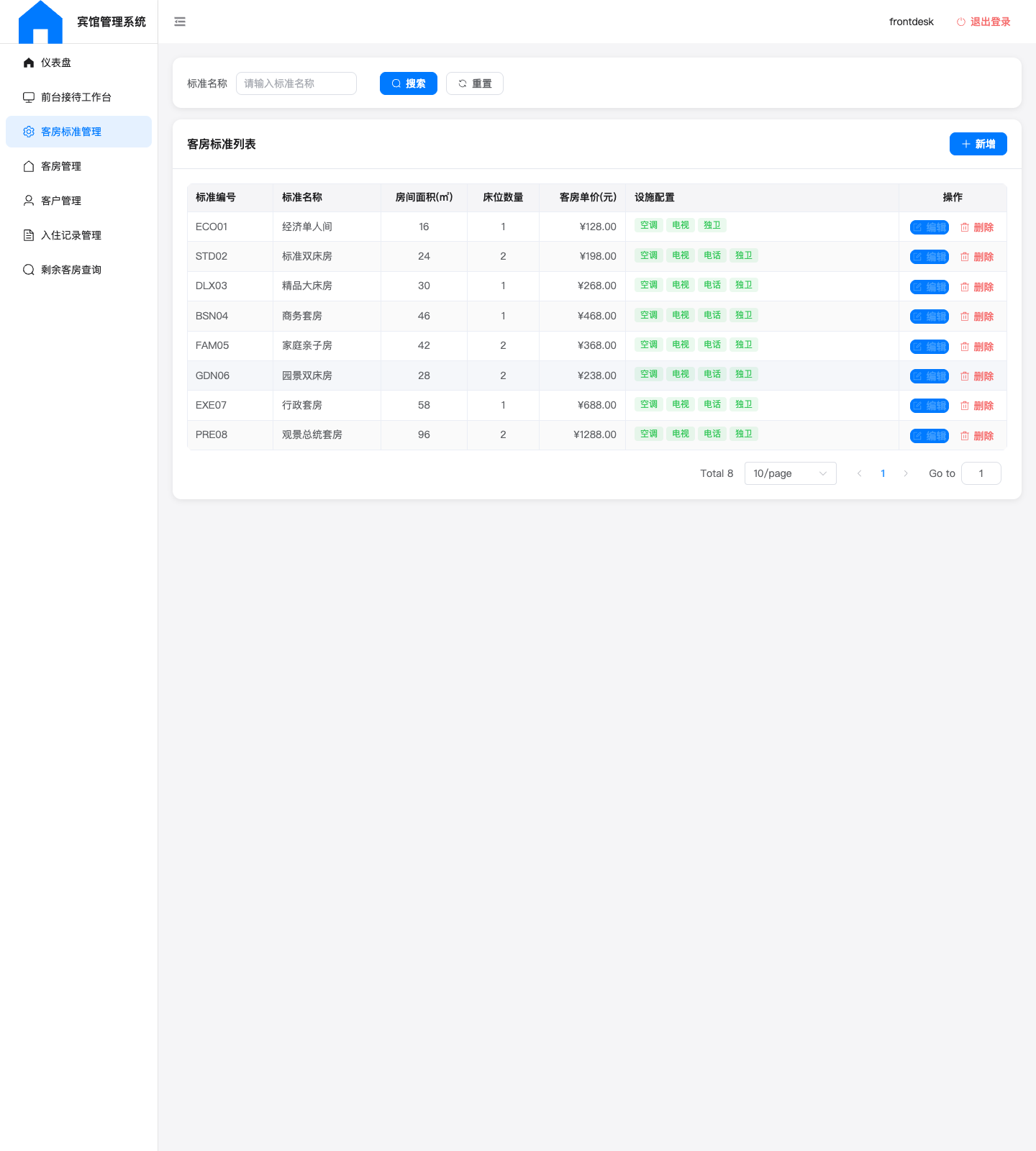Click the 空调 tag in EXE07 row
Viewport: 1036px width, 1151px height.
point(649,404)
